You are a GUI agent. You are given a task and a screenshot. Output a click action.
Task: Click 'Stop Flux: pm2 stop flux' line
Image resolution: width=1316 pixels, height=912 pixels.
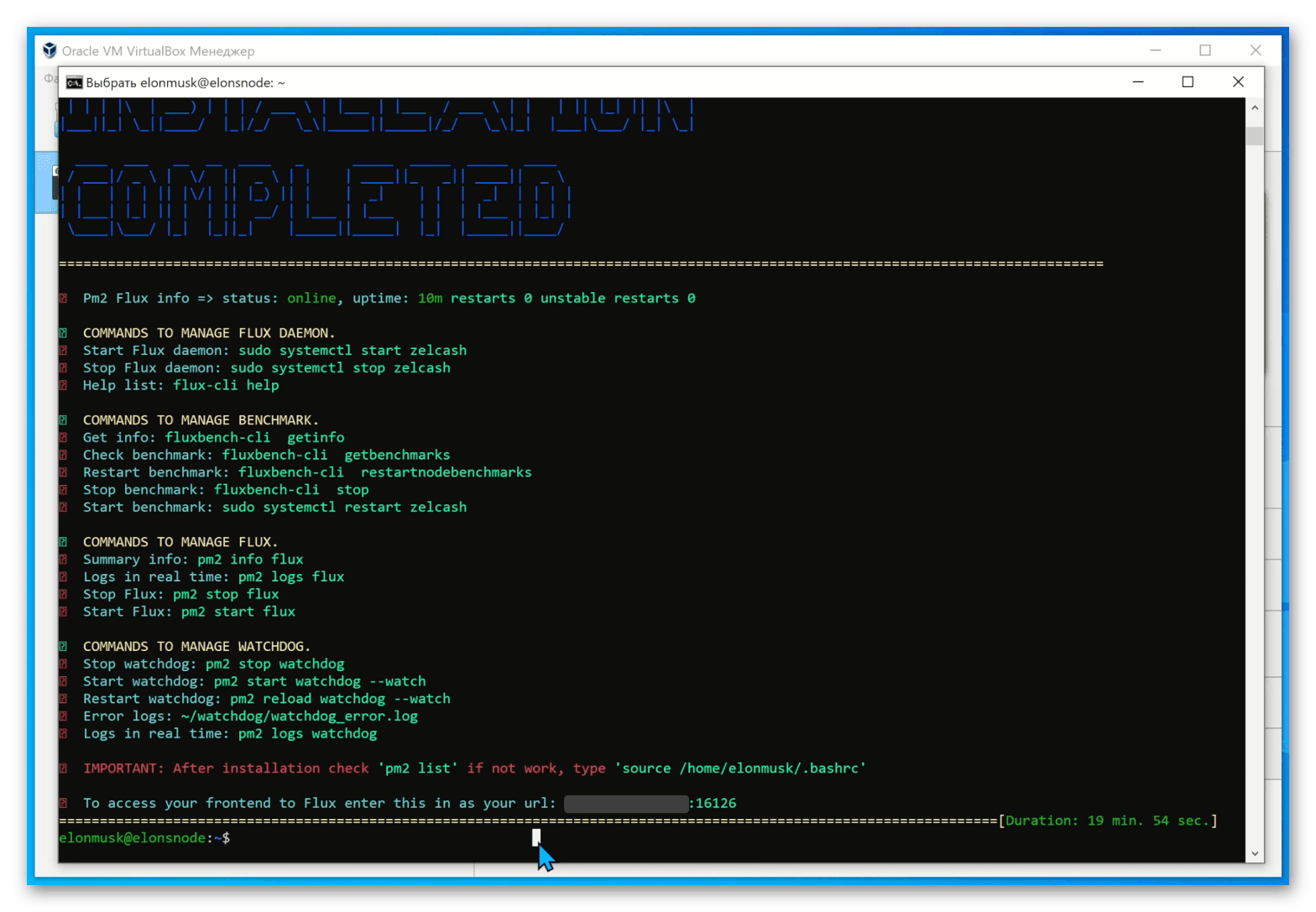click(180, 594)
